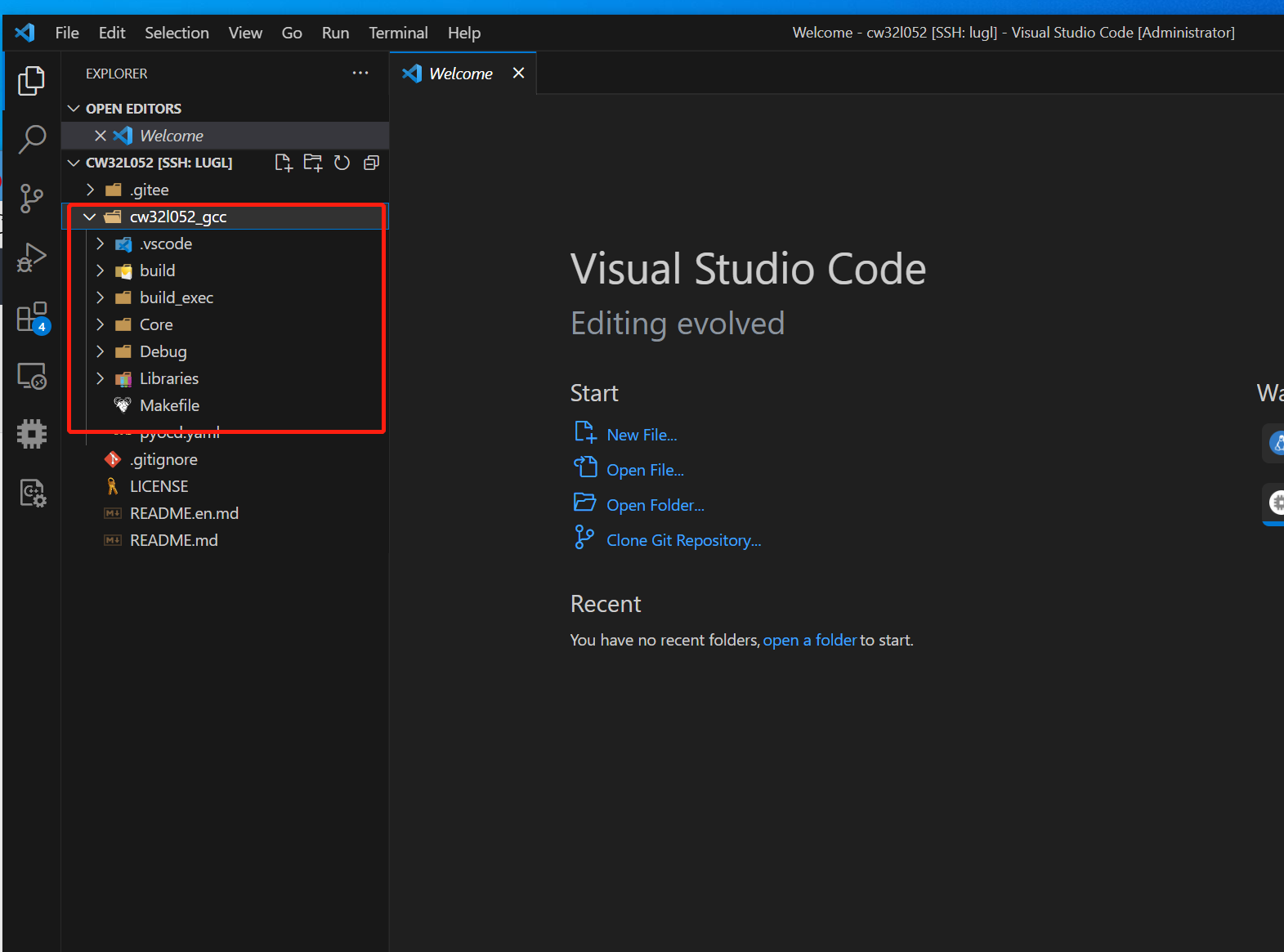Click the Clone Git Repository link
The width and height of the screenshot is (1284, 952).
tap(683, 540)
